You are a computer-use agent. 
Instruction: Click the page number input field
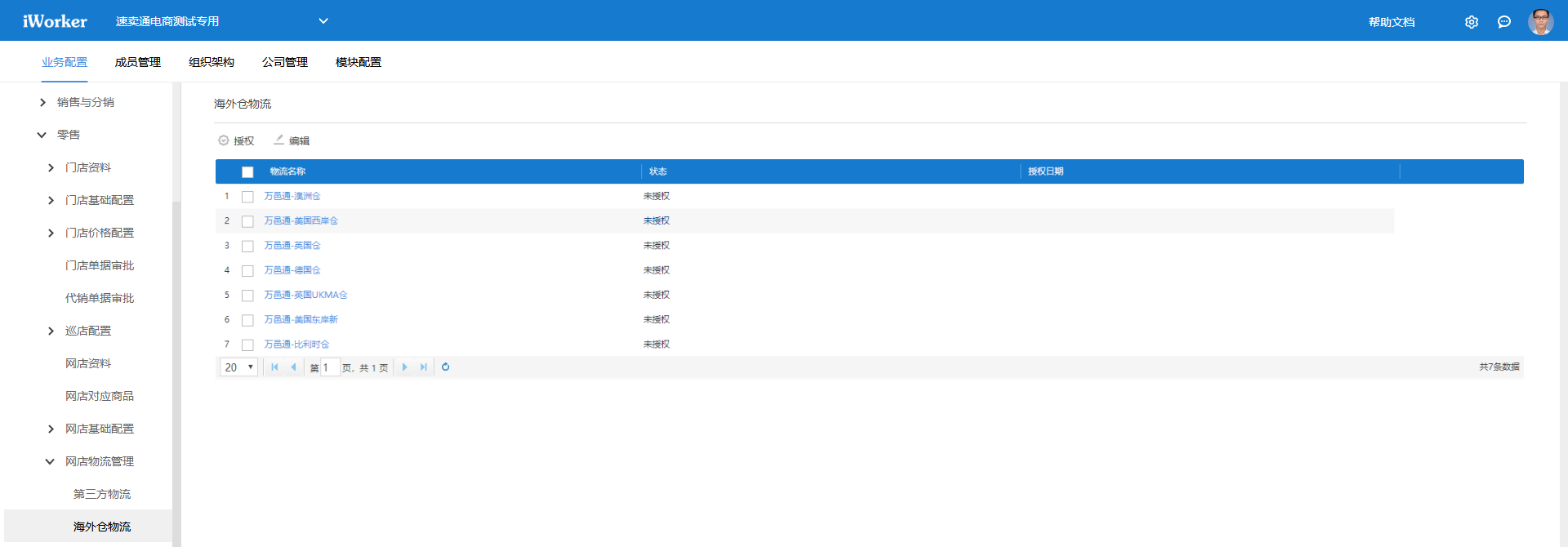pos(330,367)
